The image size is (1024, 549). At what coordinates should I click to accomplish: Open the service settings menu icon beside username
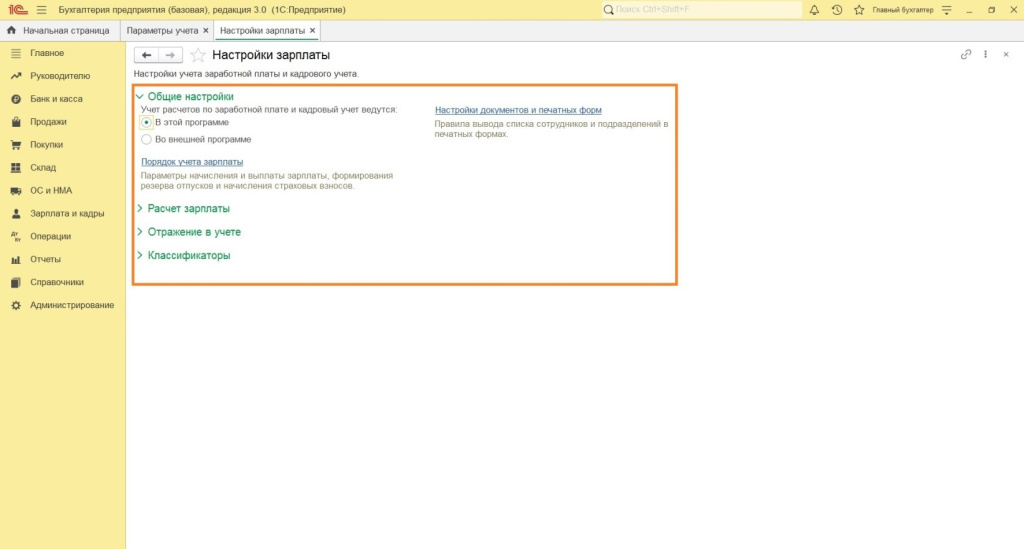[944, 10]
